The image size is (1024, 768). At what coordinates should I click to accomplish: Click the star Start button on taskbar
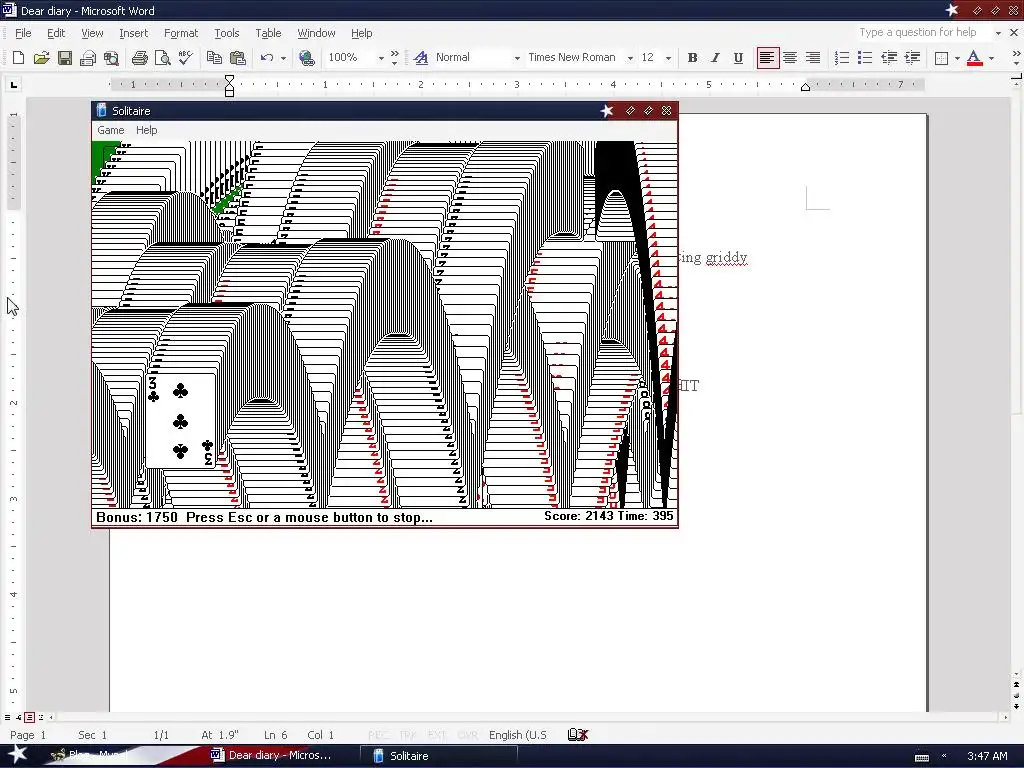(18, 755)
